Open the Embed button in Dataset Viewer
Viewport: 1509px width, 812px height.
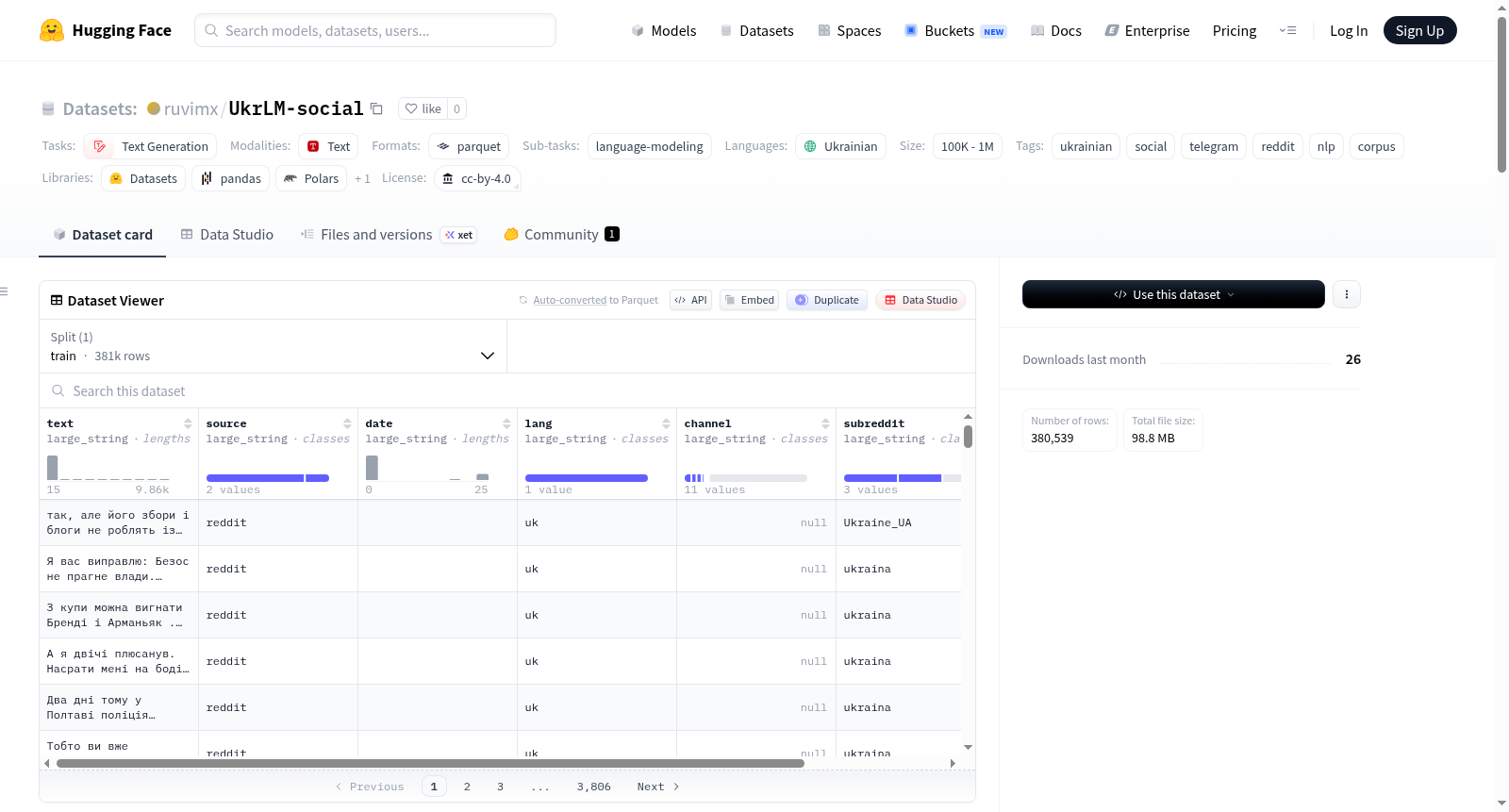[x=749, y=300]
